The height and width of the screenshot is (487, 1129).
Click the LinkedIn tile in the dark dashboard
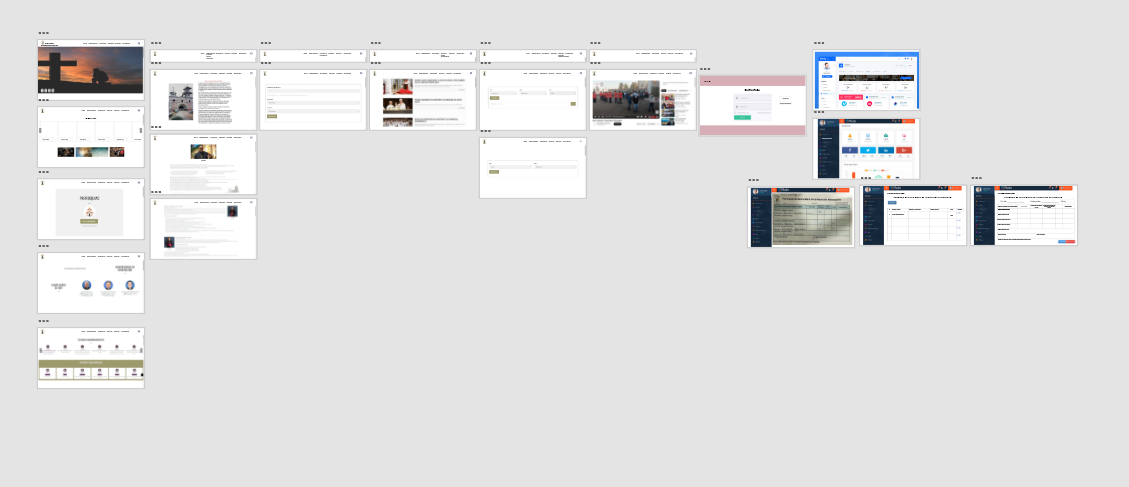click(x=885, y=150)
